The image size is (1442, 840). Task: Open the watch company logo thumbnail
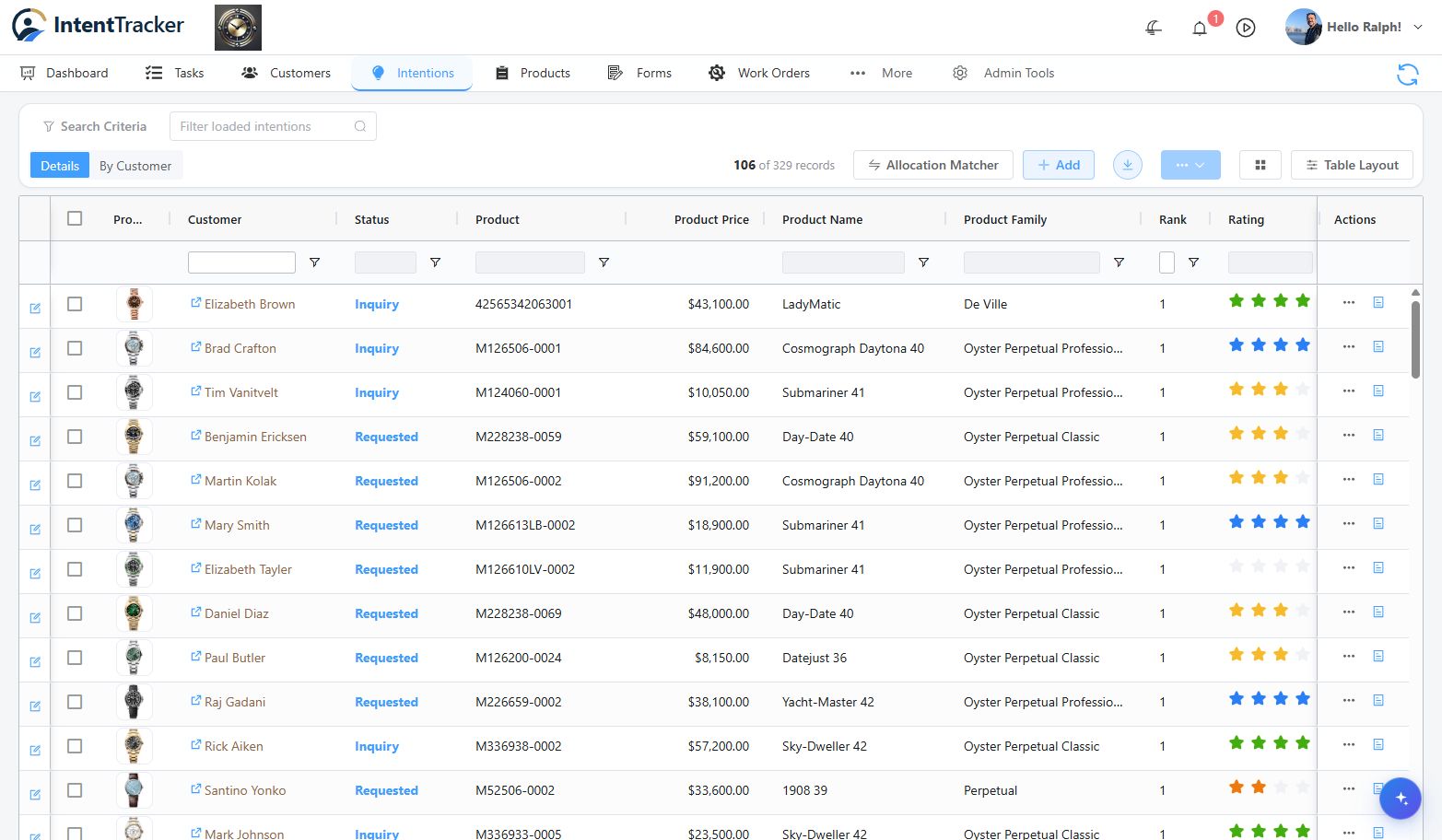(238, 28)
